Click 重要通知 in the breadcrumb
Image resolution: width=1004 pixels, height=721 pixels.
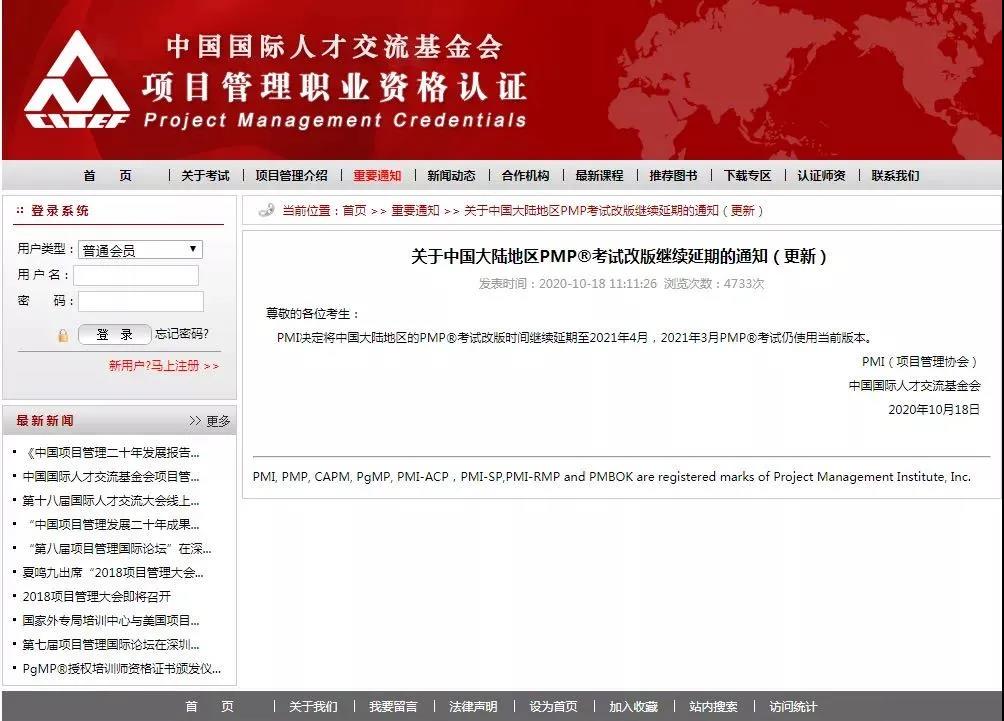click(x=416, y=211)
